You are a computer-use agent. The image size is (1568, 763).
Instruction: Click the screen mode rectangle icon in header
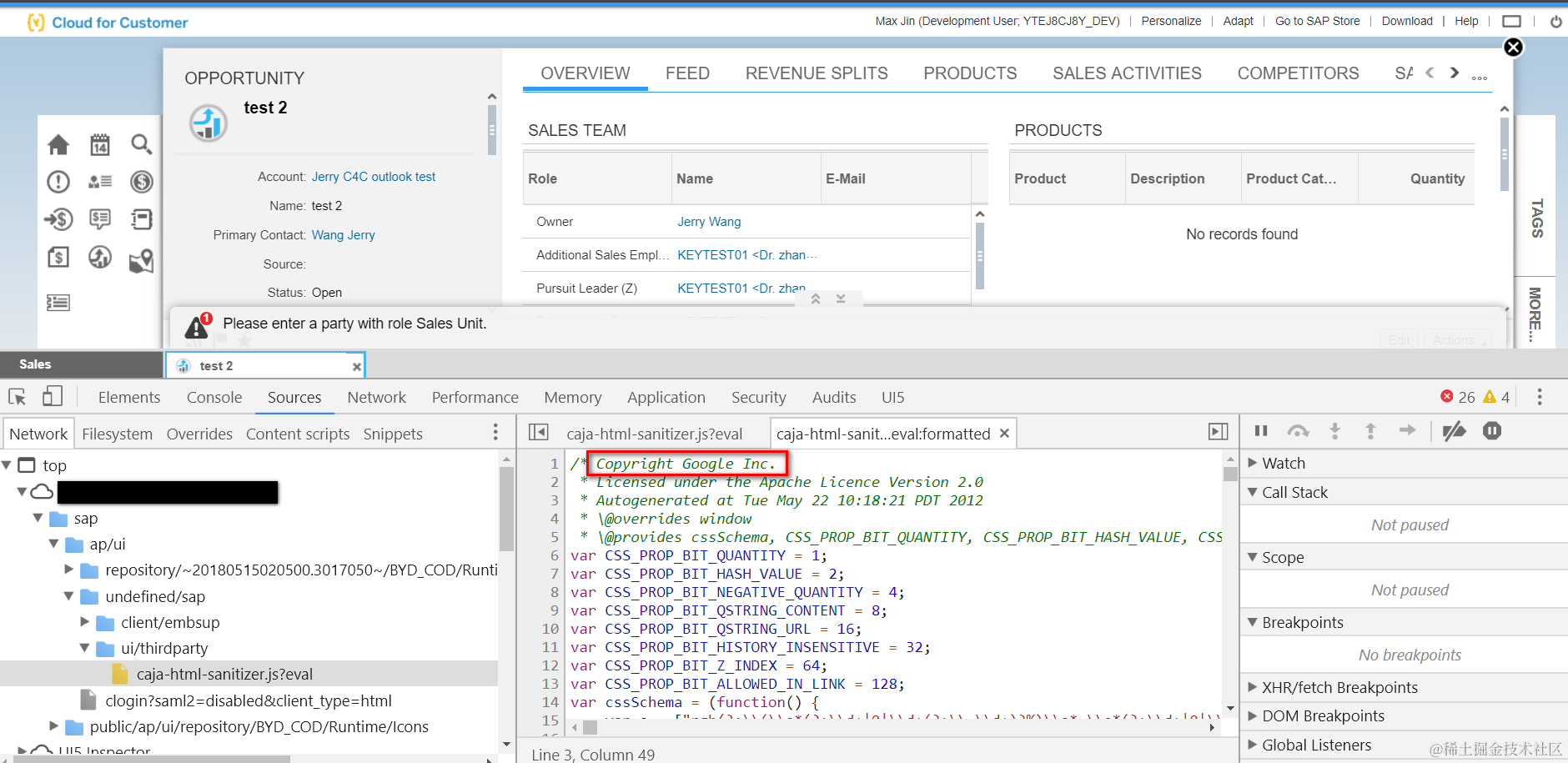pyautogui.click(x=1511, y=22)
